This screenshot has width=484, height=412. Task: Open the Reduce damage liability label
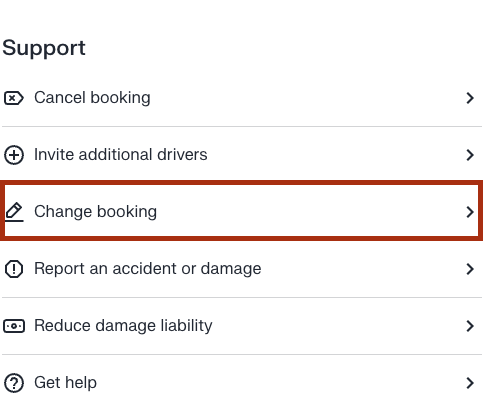123,326
